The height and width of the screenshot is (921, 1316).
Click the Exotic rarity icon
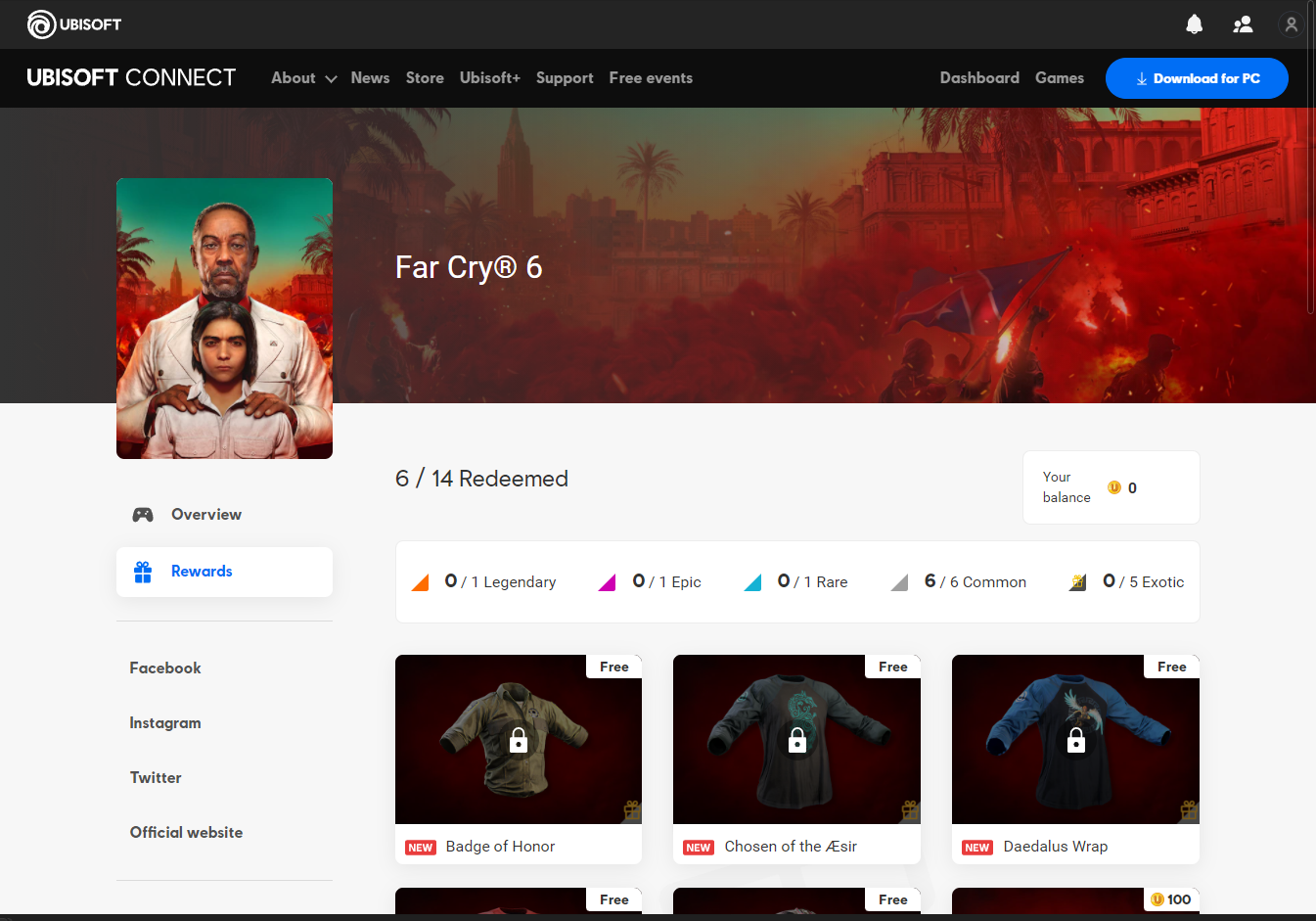[x=1077, y=582]
